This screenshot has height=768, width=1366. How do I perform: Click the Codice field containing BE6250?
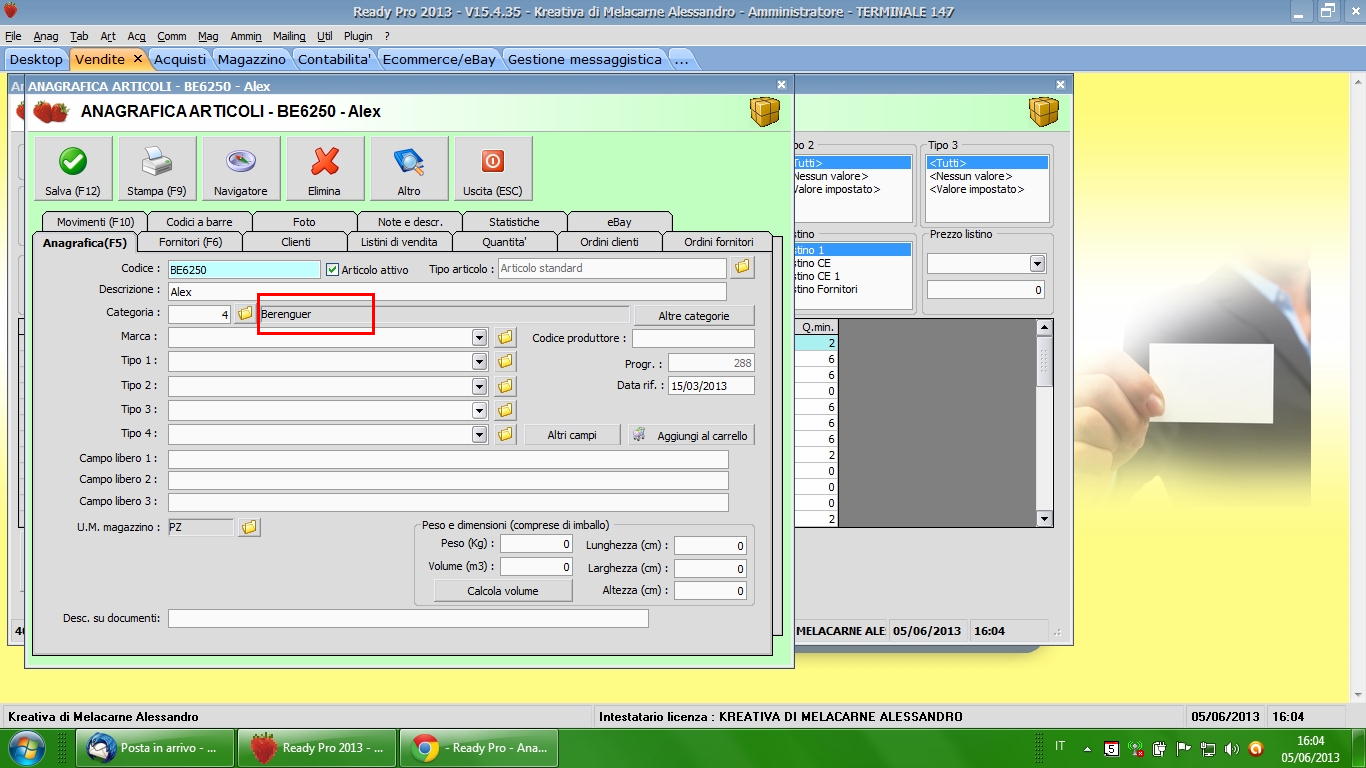(x=244, y=269)
